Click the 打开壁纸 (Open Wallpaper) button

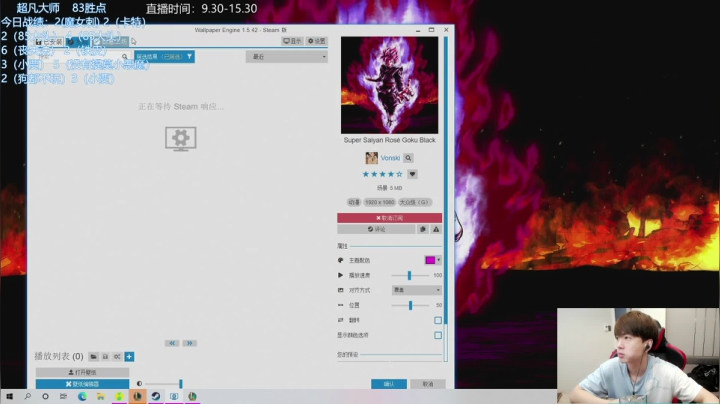[82, 372]
